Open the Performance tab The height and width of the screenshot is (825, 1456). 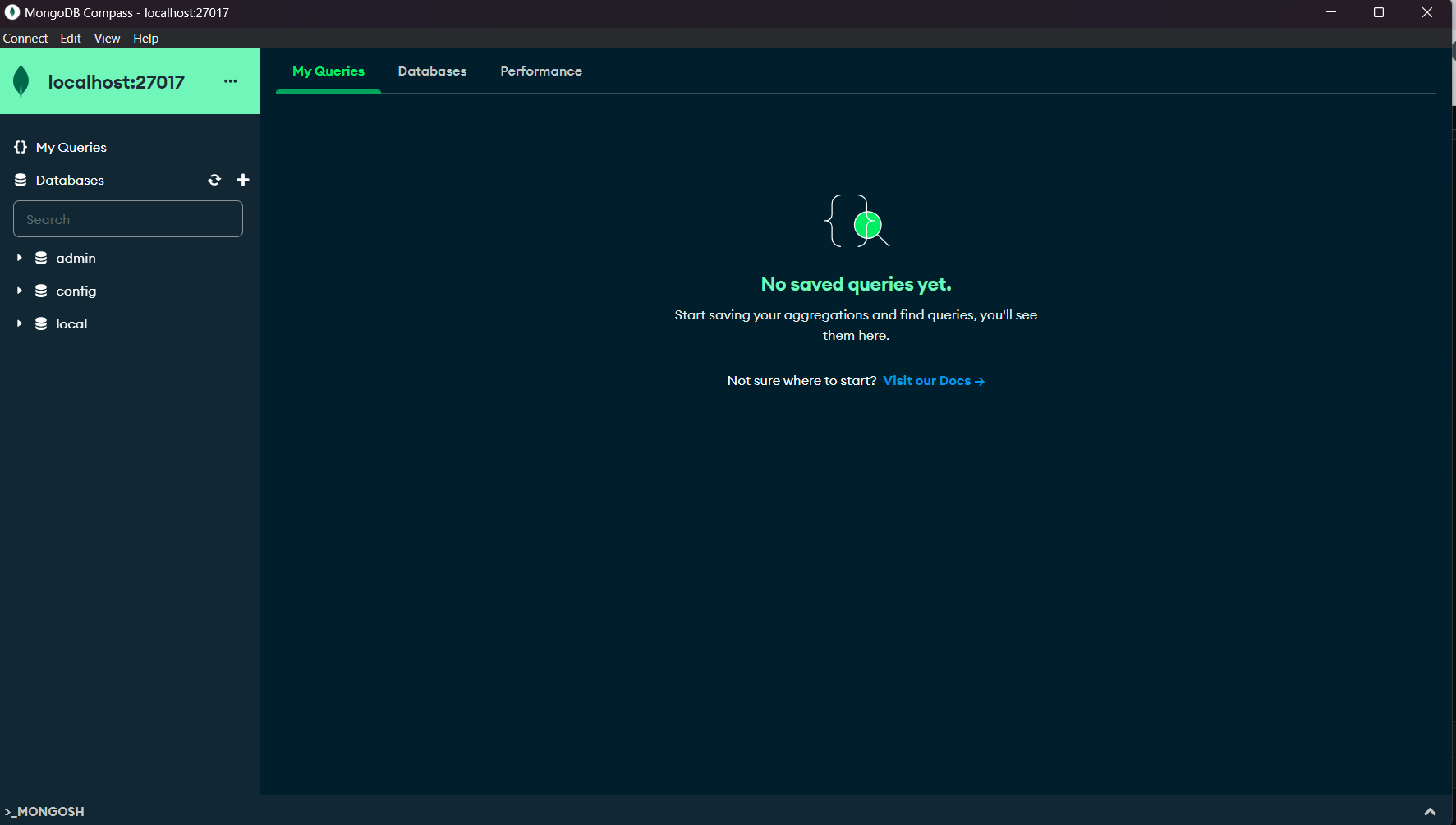pyautogui.click(x=541, y=71)
